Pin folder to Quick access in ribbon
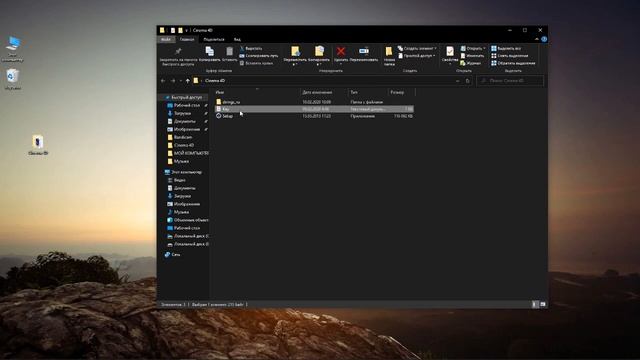This screenshot has width=640, height=360. tap(178, 56)
